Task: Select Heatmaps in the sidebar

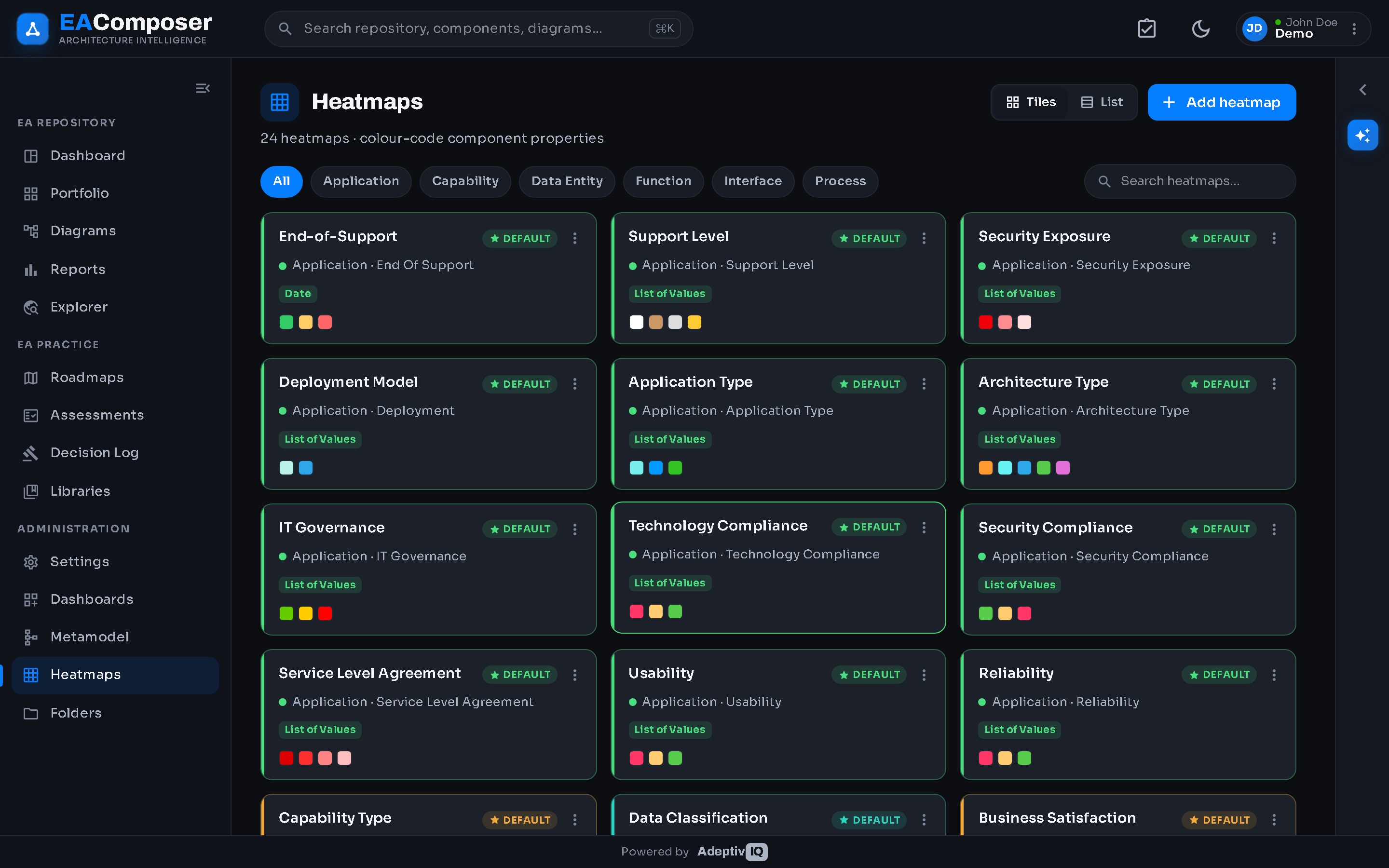Action: tap(115, 675)
